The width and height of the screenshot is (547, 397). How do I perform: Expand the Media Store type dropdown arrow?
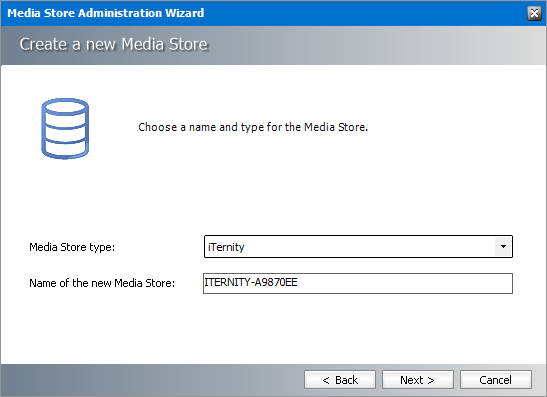coord(503,247)
